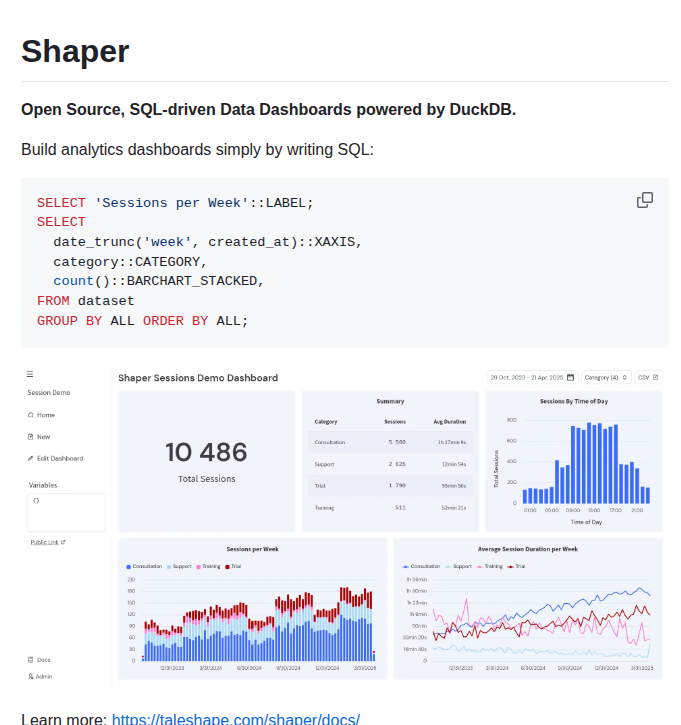The width and height of the screenshot is (681, 725).
Task: Open the taleshape.com shaper docs link
Action: (235, 719)
